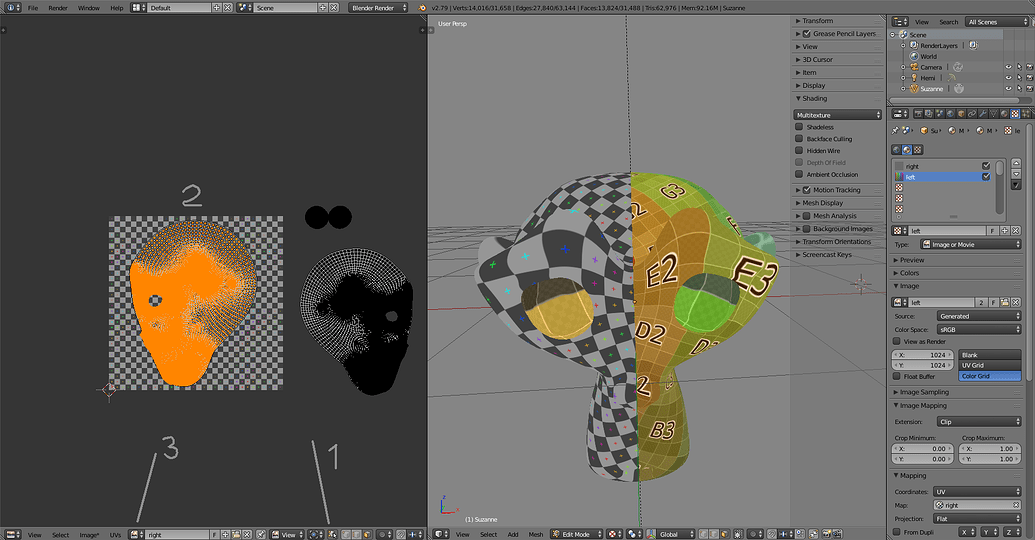Click the Camera object icon in outliner
1035x540 pixels.
click(914, 67)
